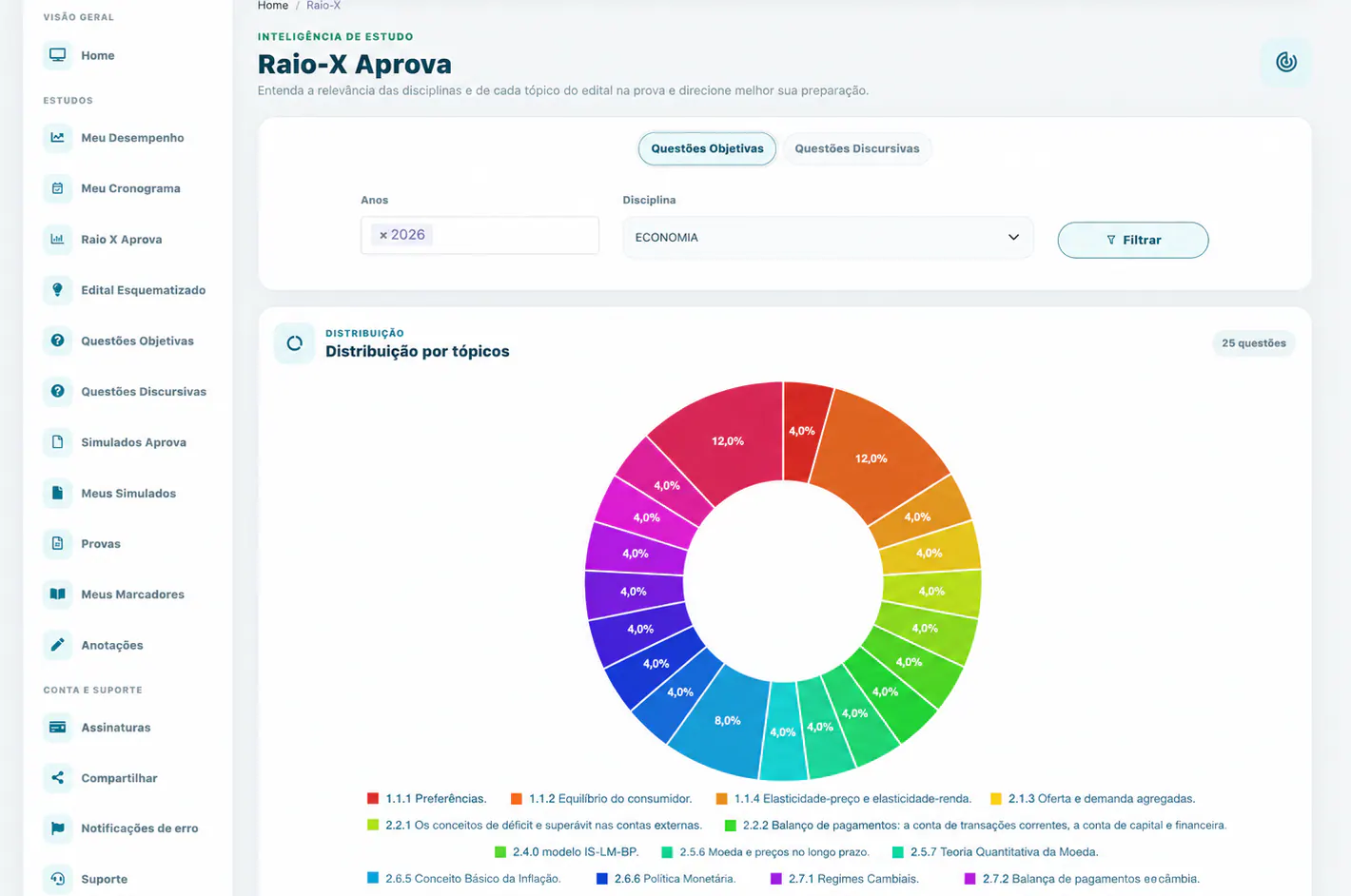Image resolution: width=1351 pixels, height=896 pixels.
Task: Open Edital Esquematizado lightbulb icon
Action: coord(57,290)
